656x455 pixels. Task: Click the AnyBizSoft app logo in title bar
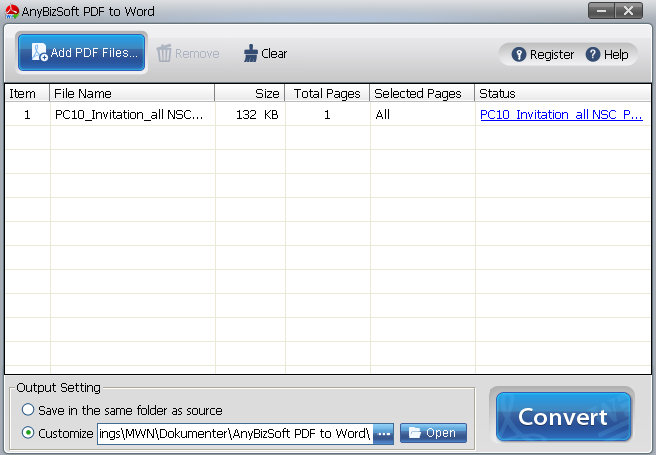pos(12,11)
